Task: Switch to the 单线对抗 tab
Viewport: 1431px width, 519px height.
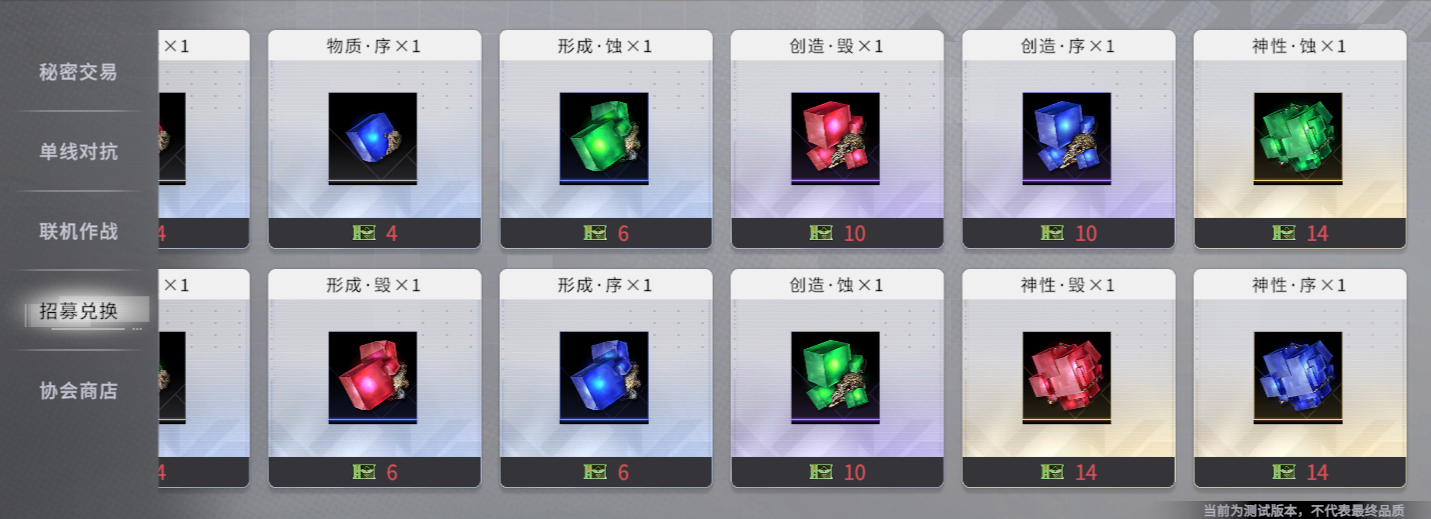Action: pos(78,152)
